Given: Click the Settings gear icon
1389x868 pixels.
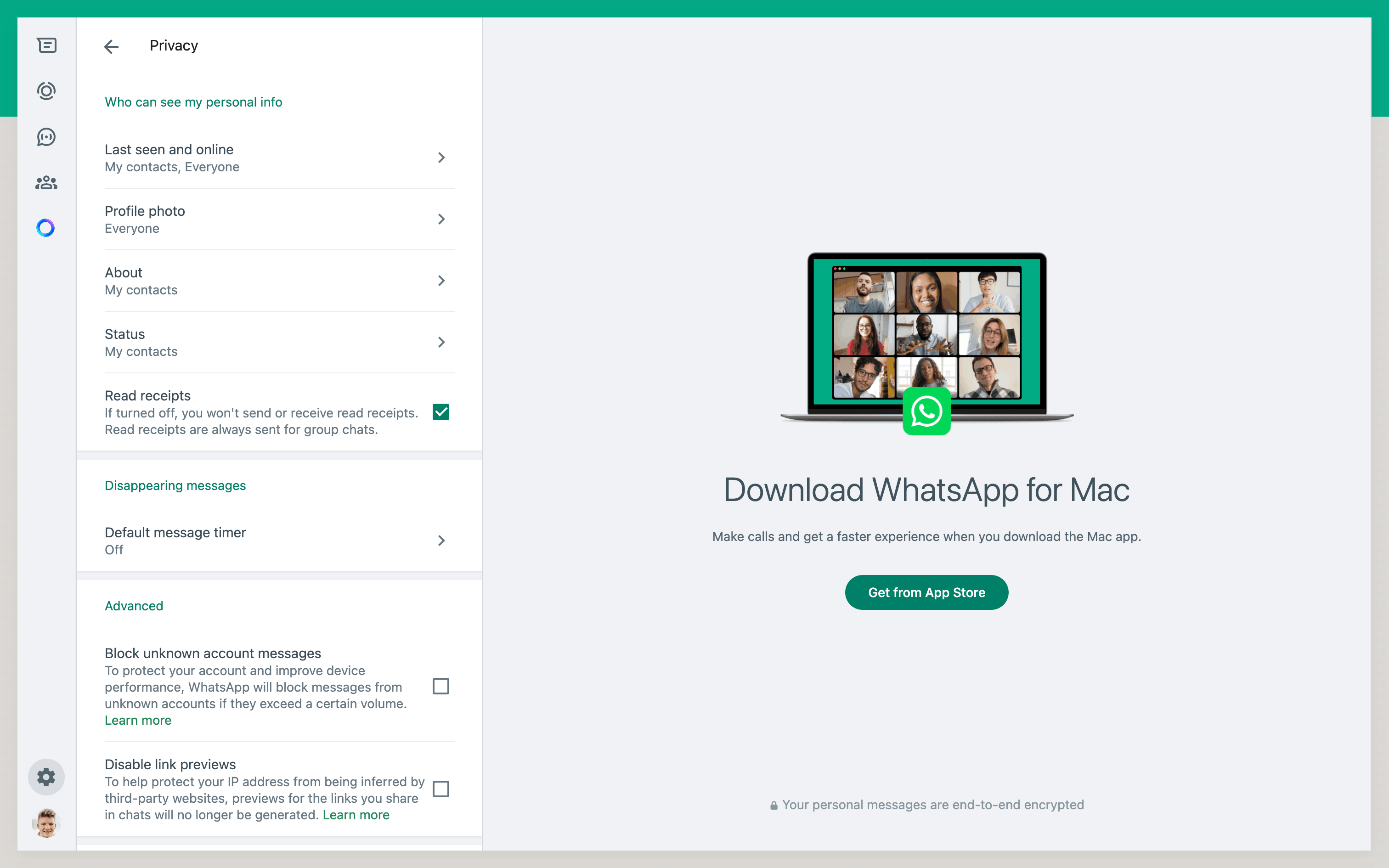Looking at the screenshot, I should click(46, 777).
